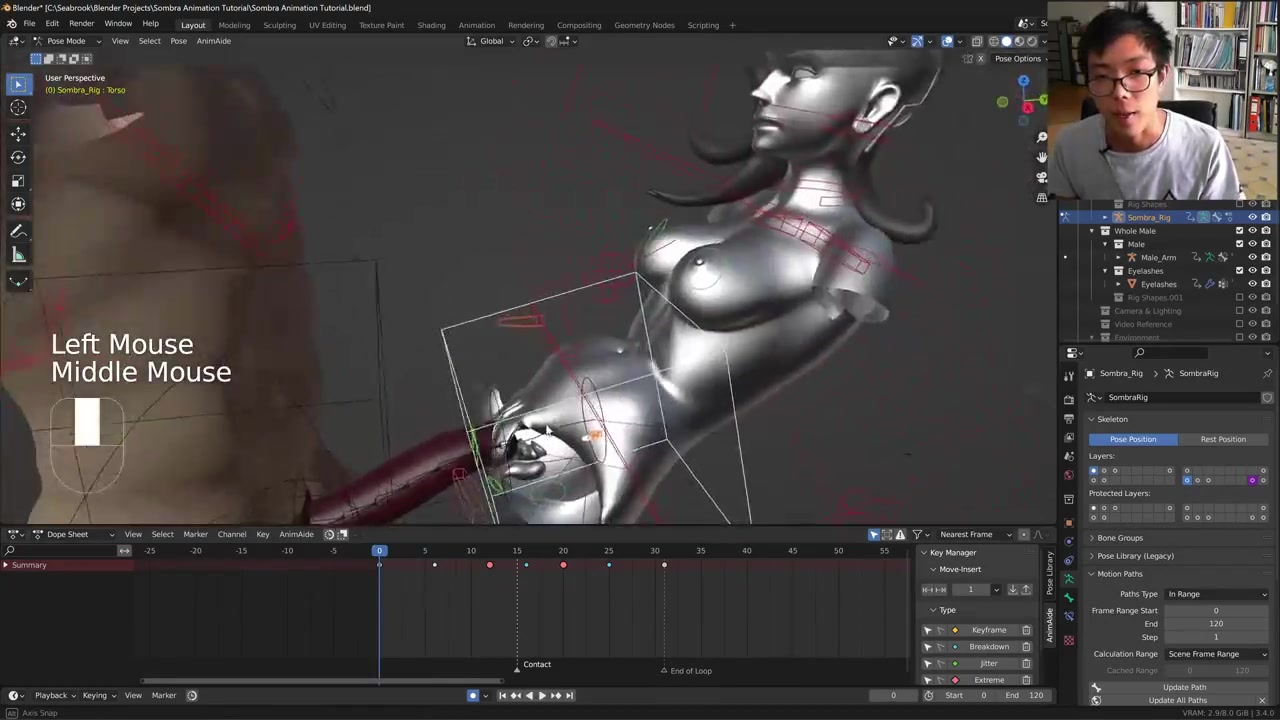Click the zoom magnifier gizmo in the viewport

coord(1042,137)
